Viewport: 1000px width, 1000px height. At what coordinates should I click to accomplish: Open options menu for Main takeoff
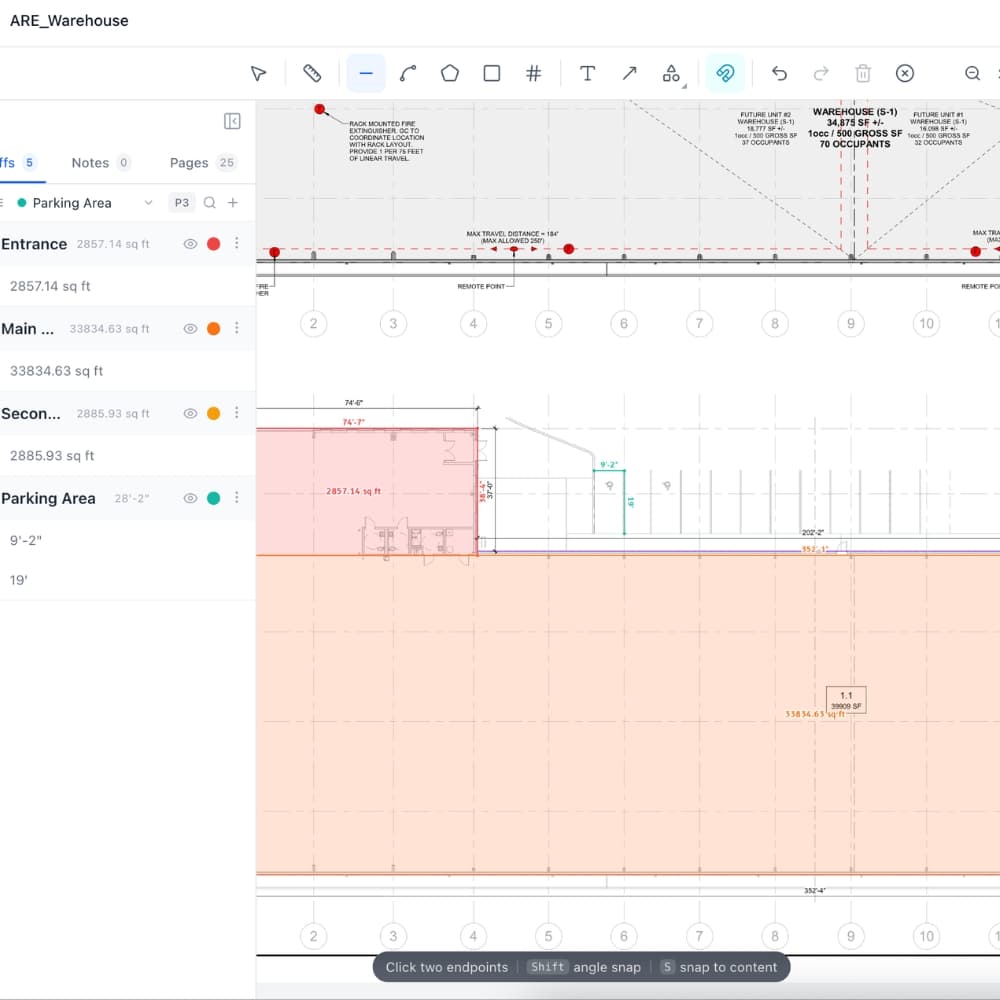tap(237, 328)
